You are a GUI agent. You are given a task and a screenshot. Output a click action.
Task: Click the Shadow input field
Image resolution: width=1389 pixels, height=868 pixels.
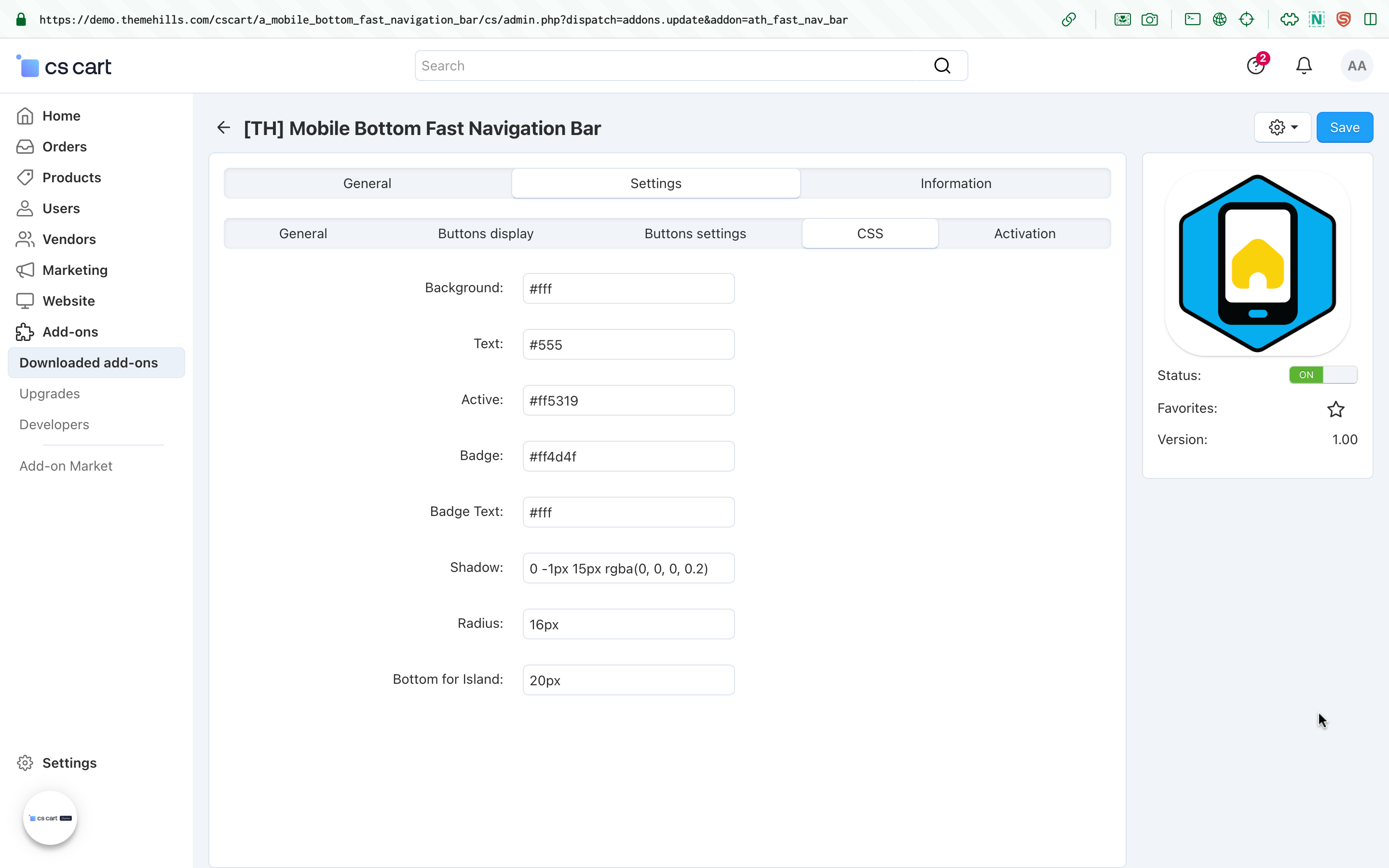pyautogui.click(x=628, y=569)
